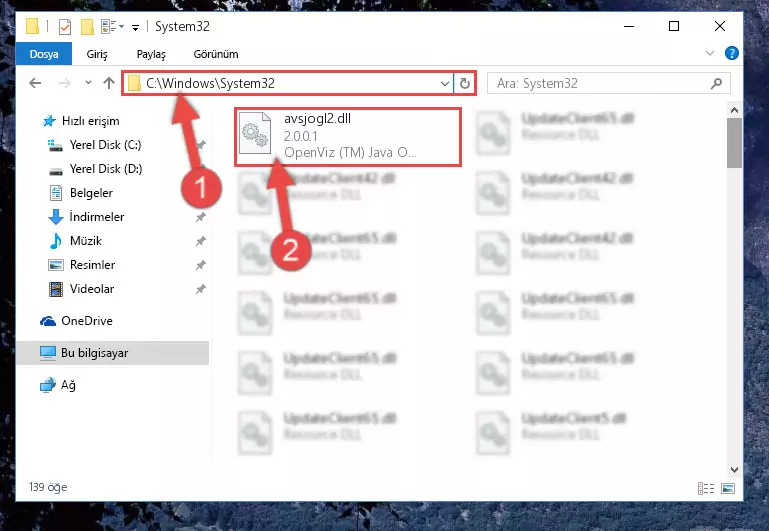The width and height of the screenshot is (769, 531).
Task: Open Customize Quick Access Toolbar dropdown
Action: click(135, 27)
